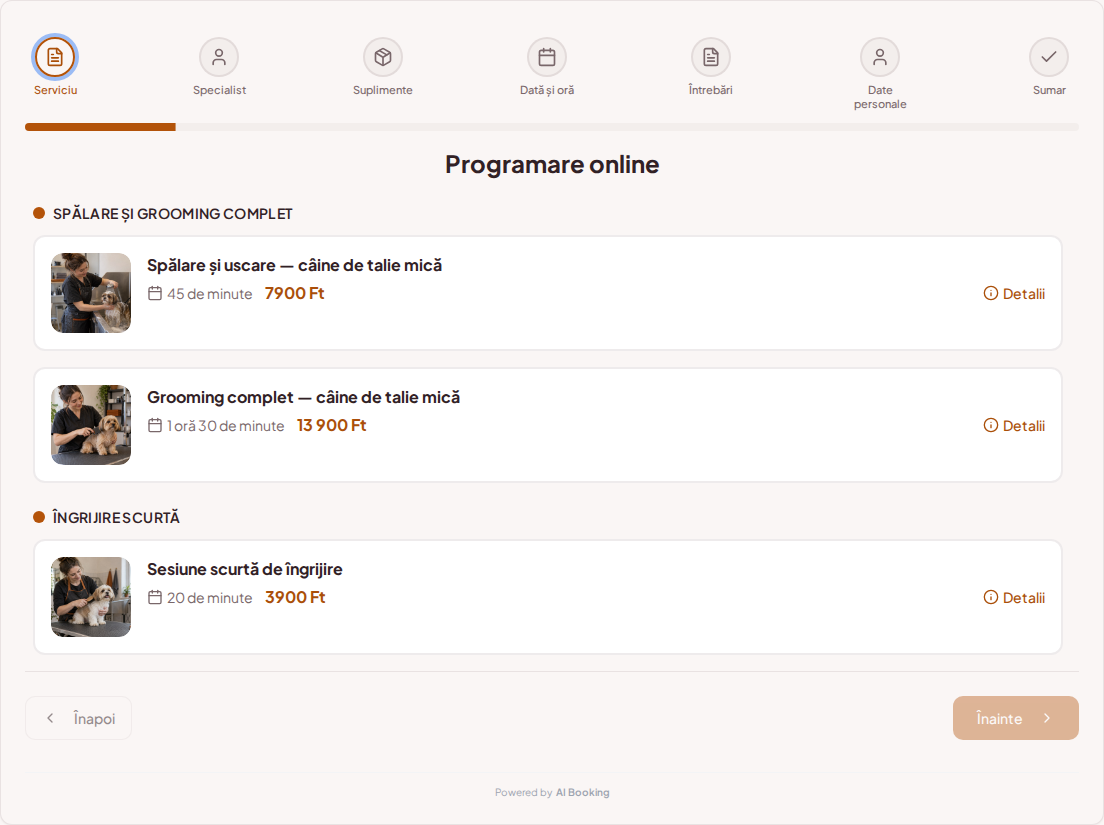Click the duration '45 de minute'
The height and width of the screenshot is (825, 1104).
[x=210, y=294]
